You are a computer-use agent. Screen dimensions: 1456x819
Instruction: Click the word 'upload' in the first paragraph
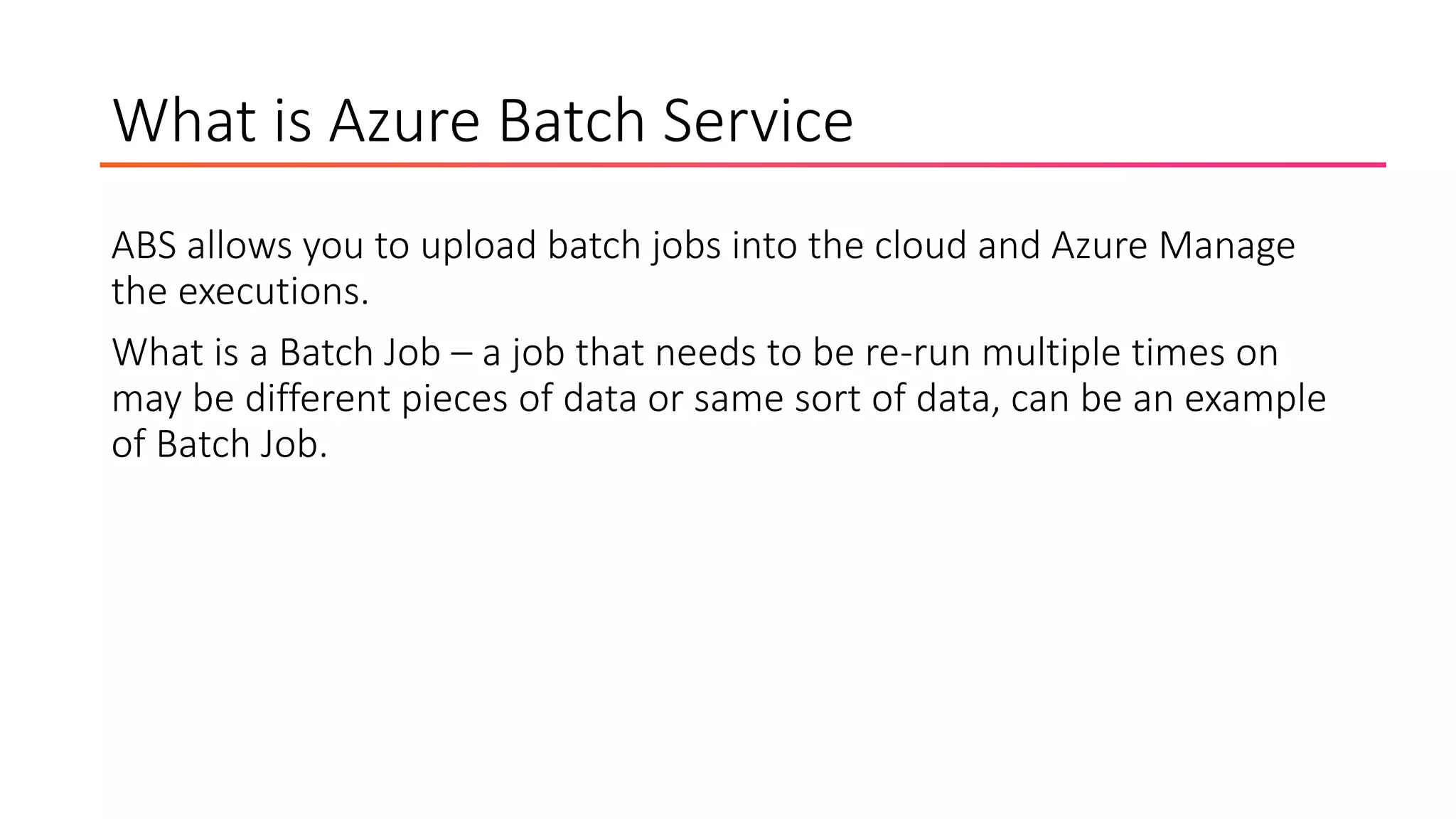tap(478, 245)
